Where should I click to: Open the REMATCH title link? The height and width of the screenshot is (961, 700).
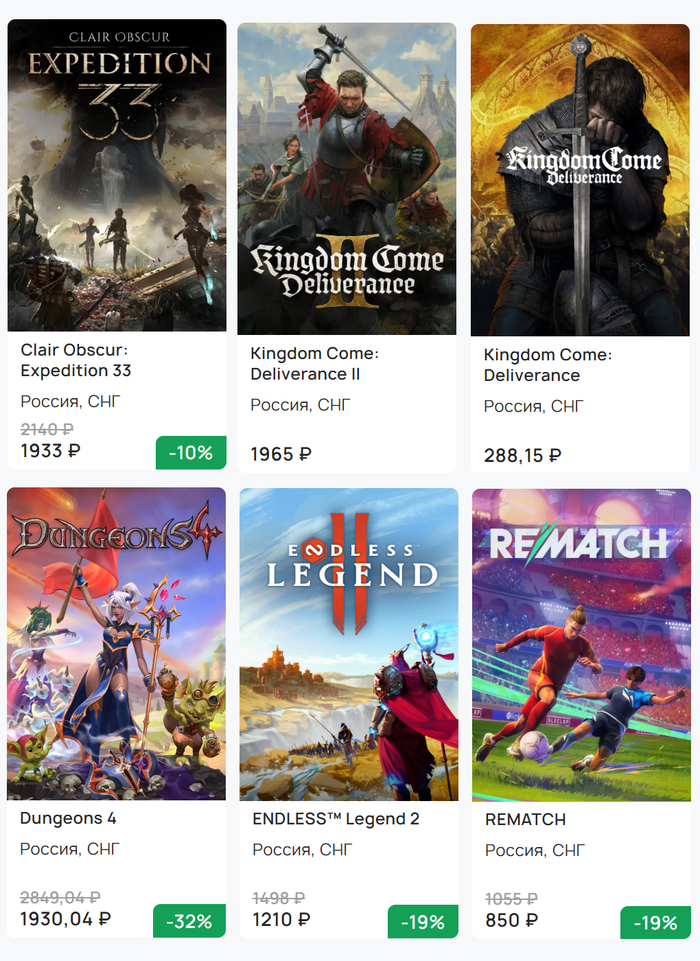tap(525, 819)
